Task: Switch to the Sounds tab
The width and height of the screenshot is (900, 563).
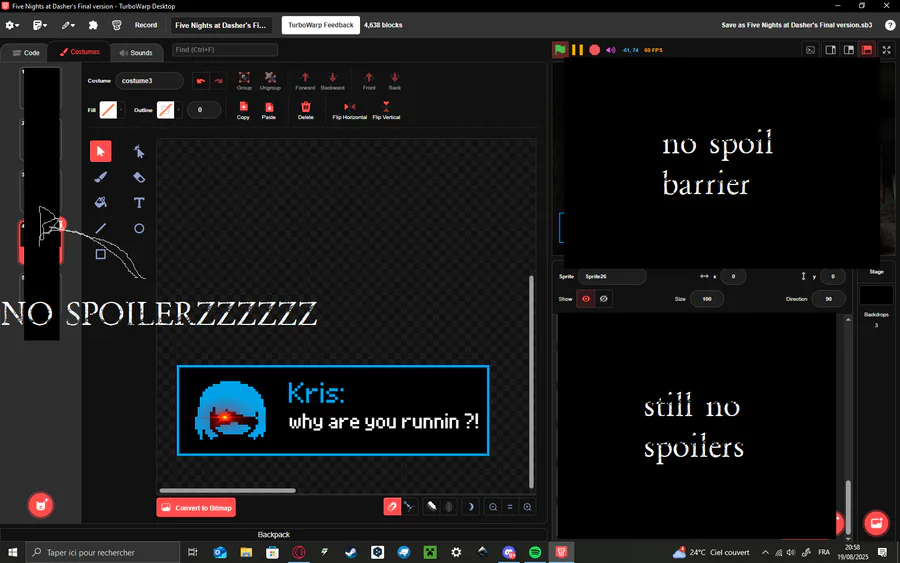Action: 135,52
